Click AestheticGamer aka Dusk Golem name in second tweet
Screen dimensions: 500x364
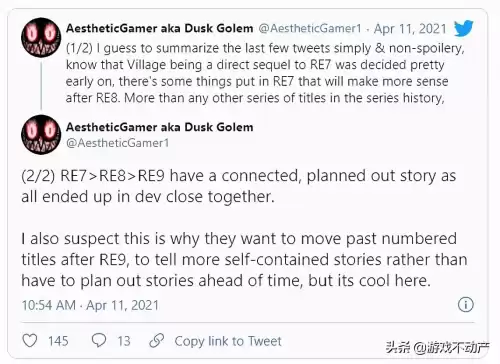coord(160,127)
